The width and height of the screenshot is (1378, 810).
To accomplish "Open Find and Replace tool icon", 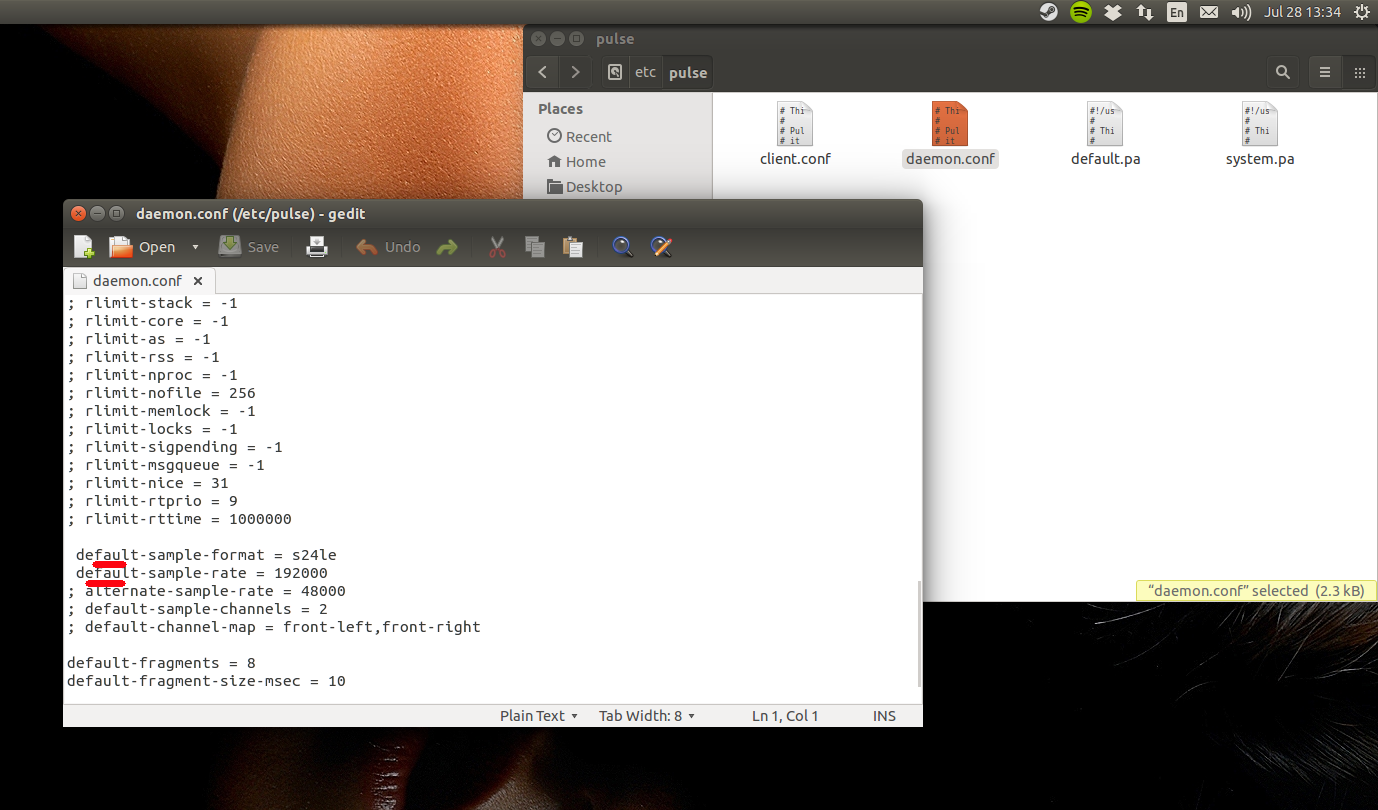I will click(660, 247).
